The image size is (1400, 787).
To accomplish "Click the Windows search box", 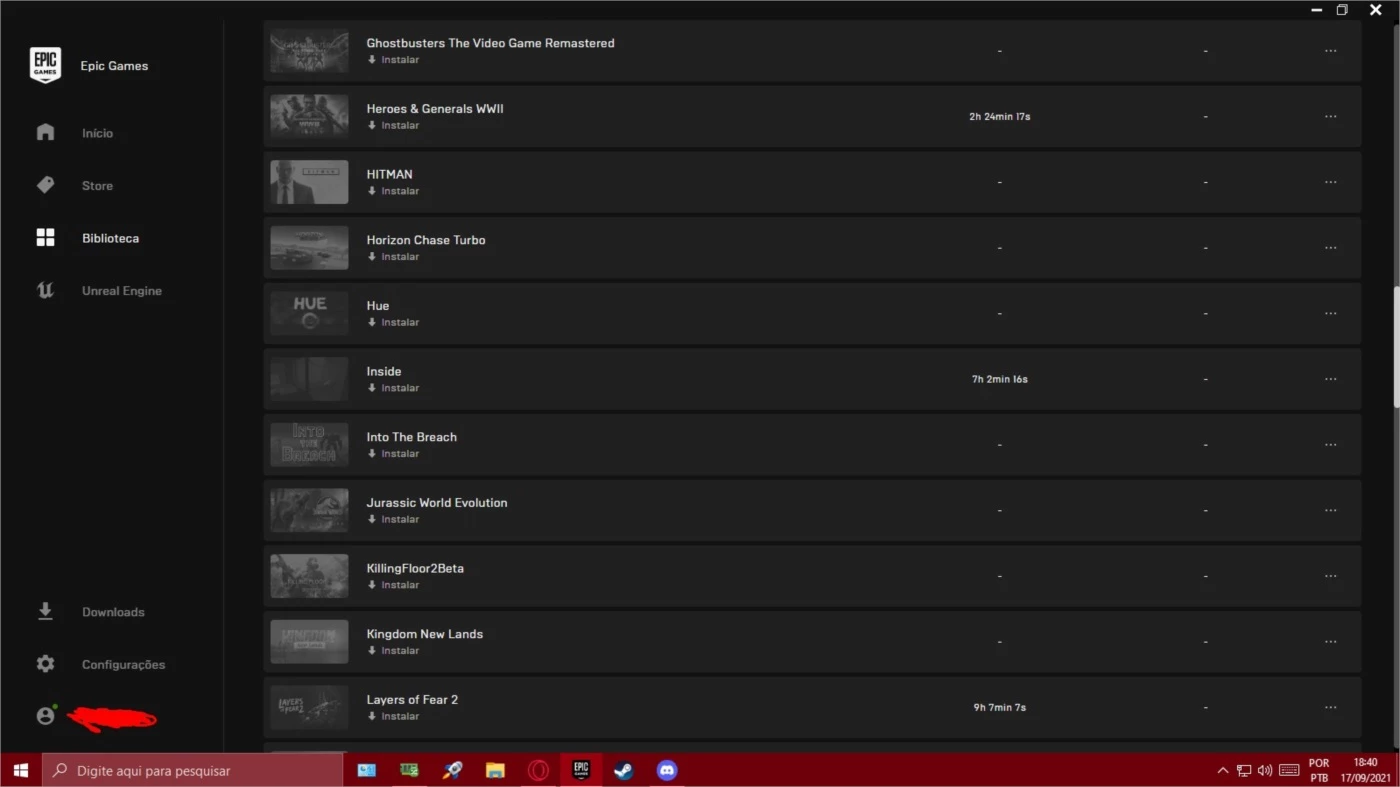I will pos(192,770).
